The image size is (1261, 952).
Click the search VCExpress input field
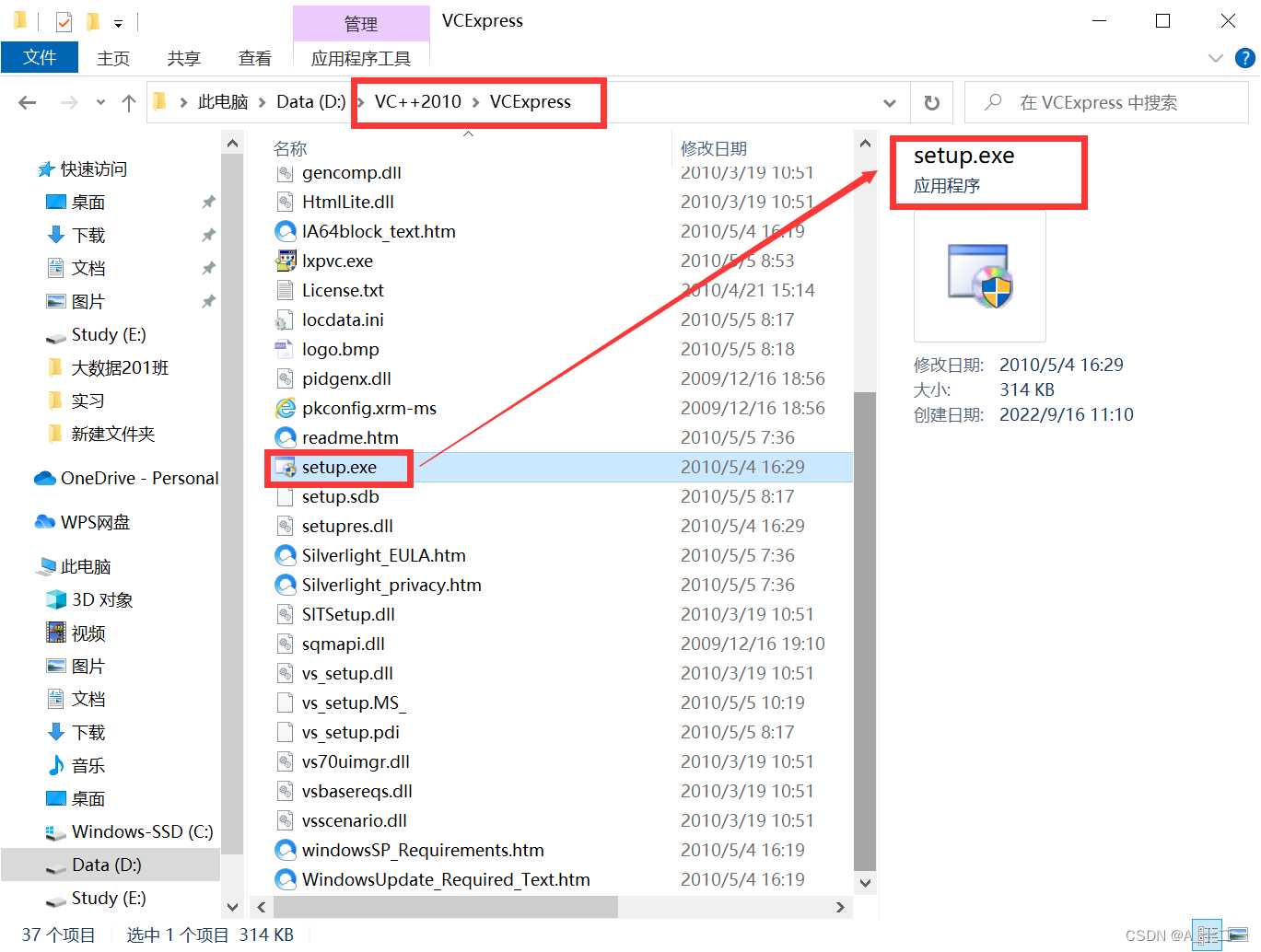coord(1106,102)
